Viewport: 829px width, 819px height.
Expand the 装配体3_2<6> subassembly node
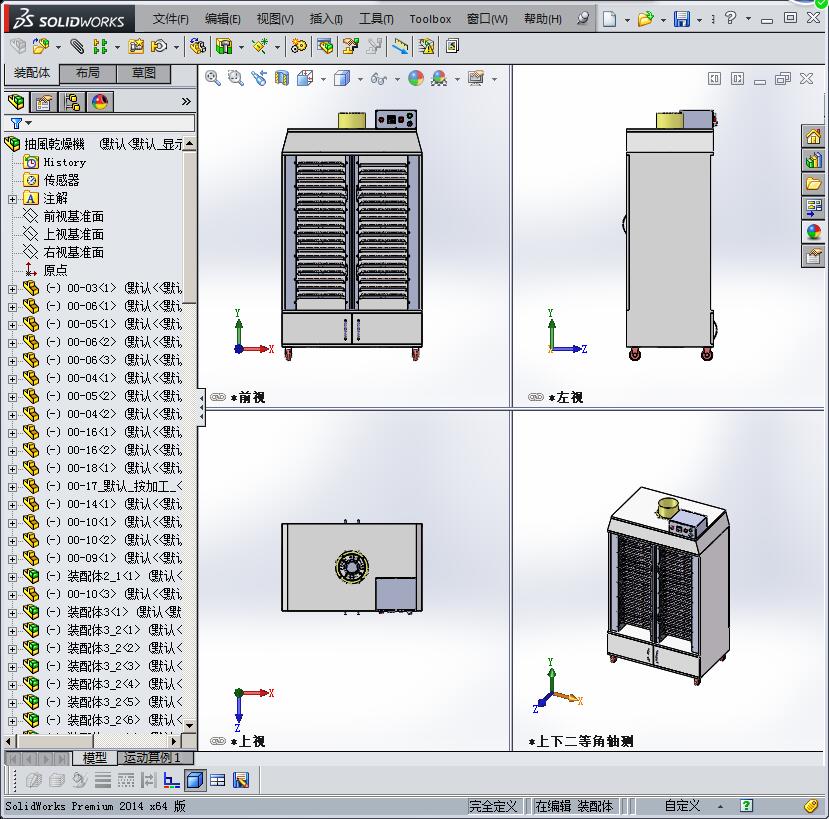pos(12,721)
